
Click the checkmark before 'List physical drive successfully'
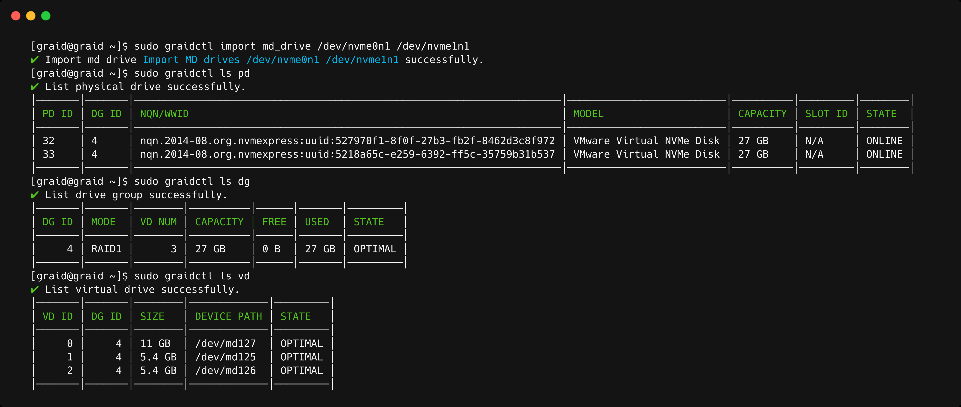[x=34, y=87]
